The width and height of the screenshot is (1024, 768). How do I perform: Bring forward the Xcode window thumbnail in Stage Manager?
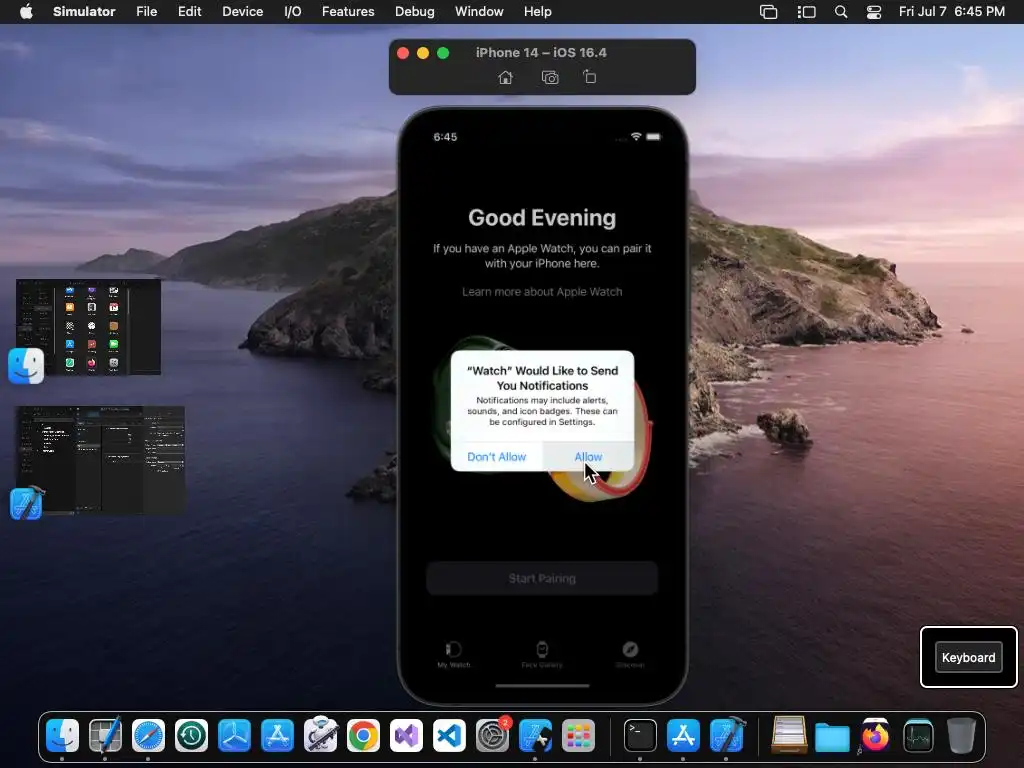(x=101, y=460)
